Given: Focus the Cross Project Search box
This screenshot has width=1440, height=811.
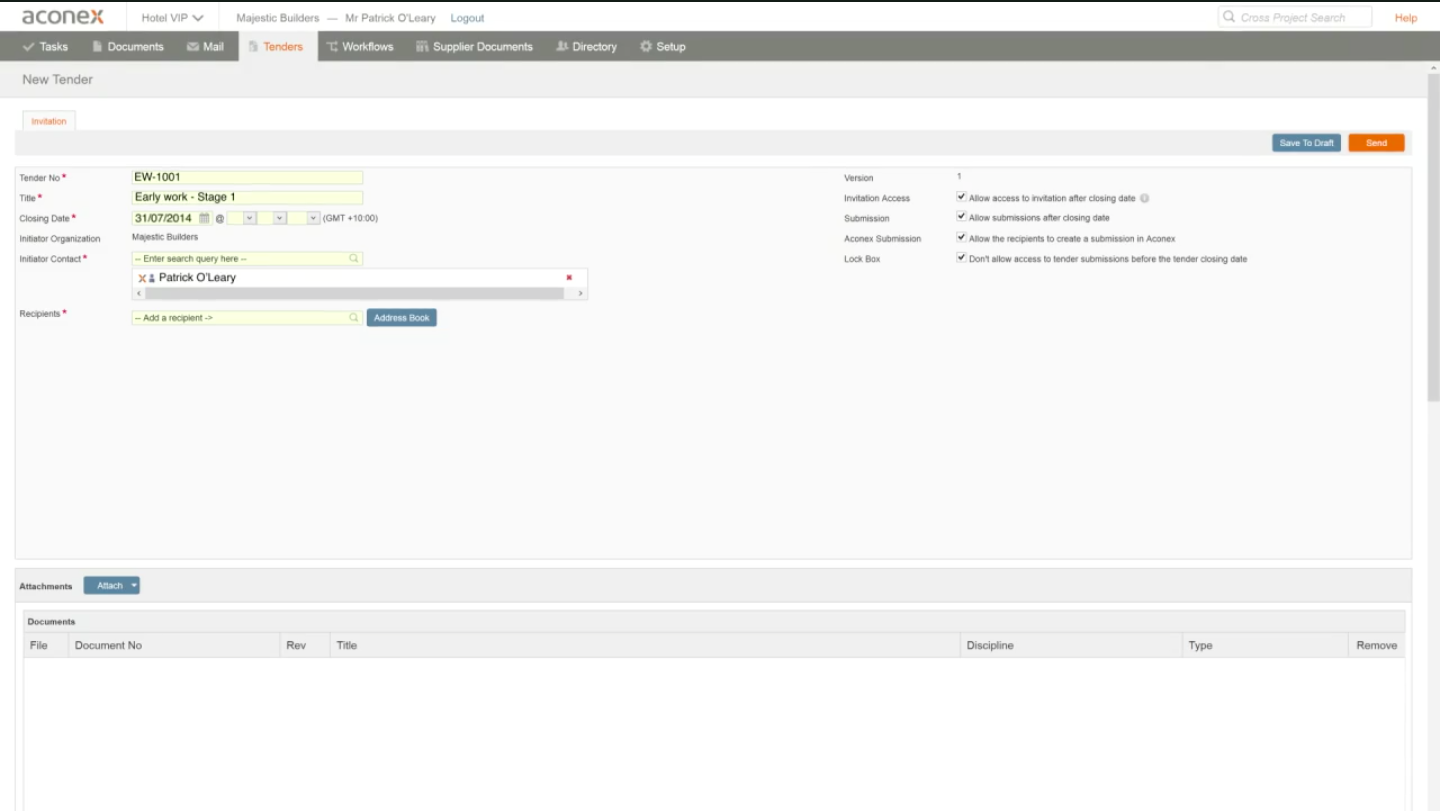Looking at the screenshot, I should [1295, 17].
